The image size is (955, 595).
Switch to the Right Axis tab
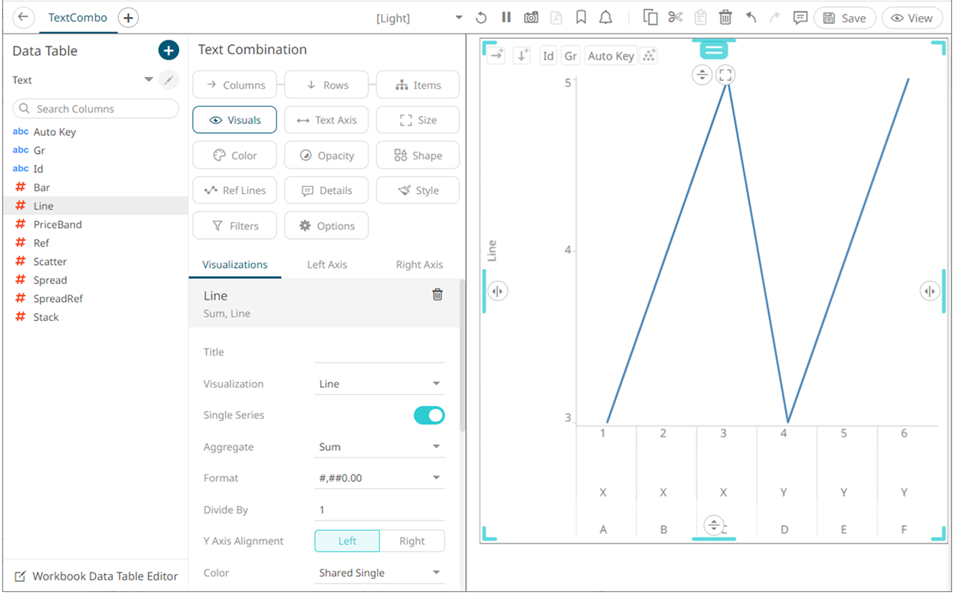(419, 264)
